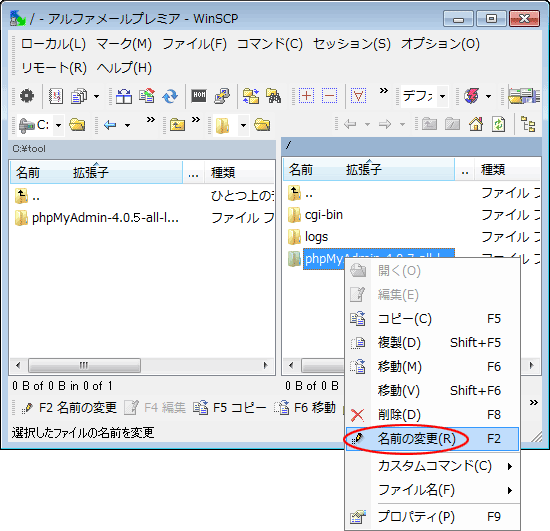Open preferences via the gear icon
Viewport: 550px width, 531px height.
coord(27,96)
